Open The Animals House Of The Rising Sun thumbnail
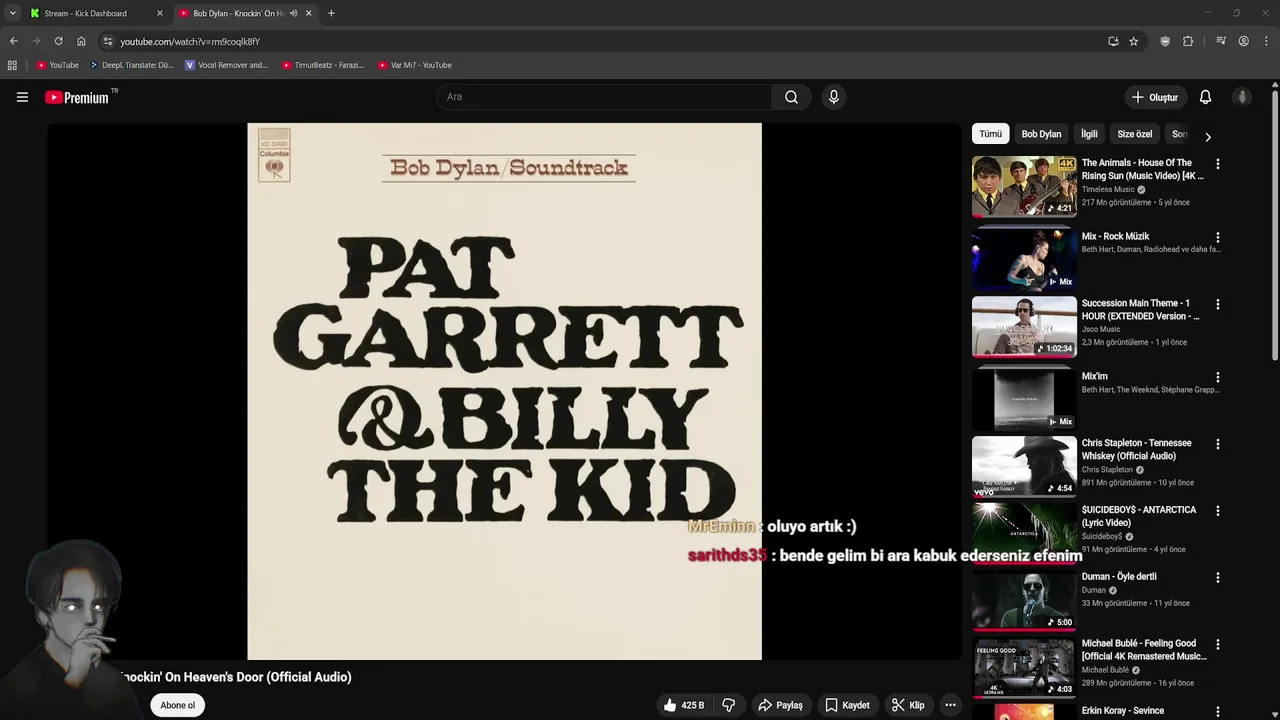Image resolution: width=1280 pixels, height=720 pixels. [x=1024, y=186]
